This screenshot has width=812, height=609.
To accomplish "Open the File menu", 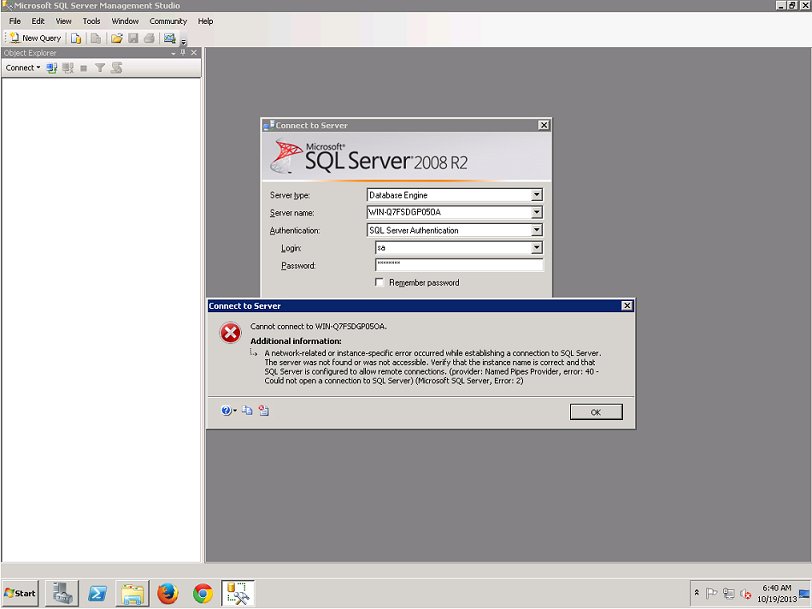I will [15, 21].
